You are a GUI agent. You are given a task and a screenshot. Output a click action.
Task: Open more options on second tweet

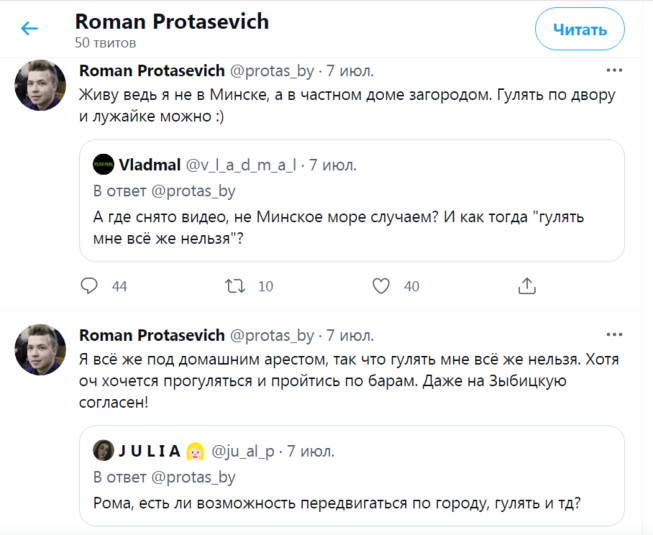click(x=615, y=334)
